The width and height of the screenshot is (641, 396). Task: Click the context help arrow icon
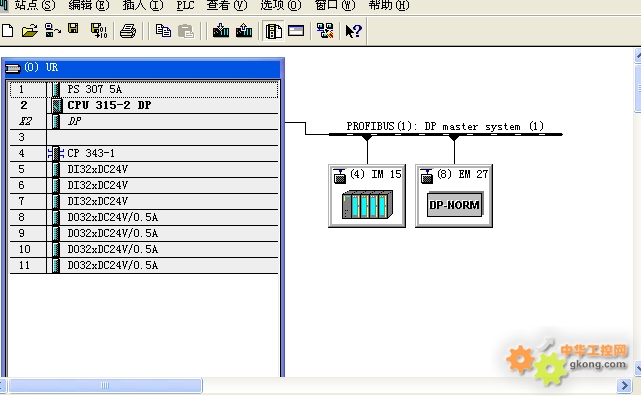[354, 31]
